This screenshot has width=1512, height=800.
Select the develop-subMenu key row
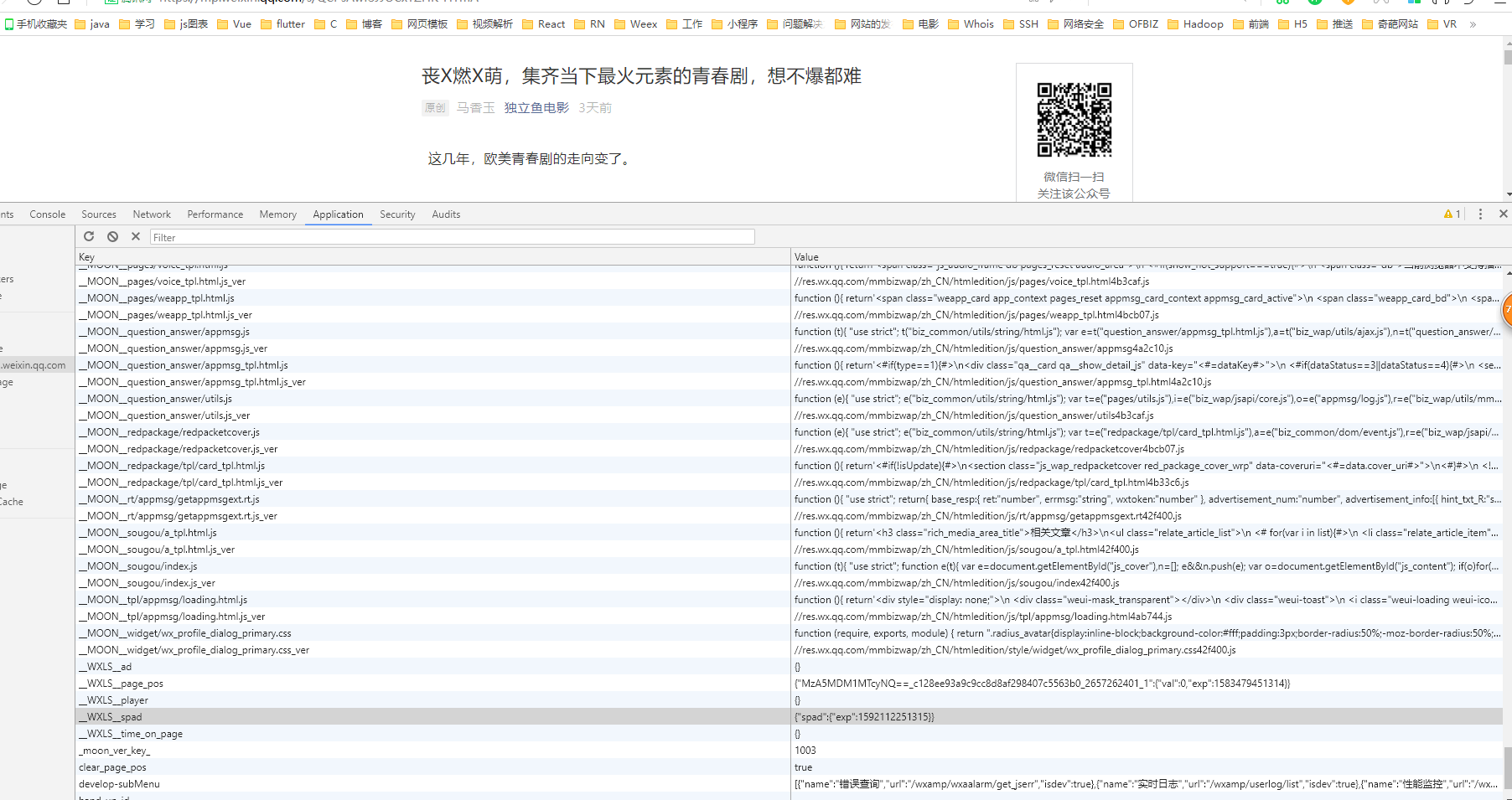click(432, 784)
